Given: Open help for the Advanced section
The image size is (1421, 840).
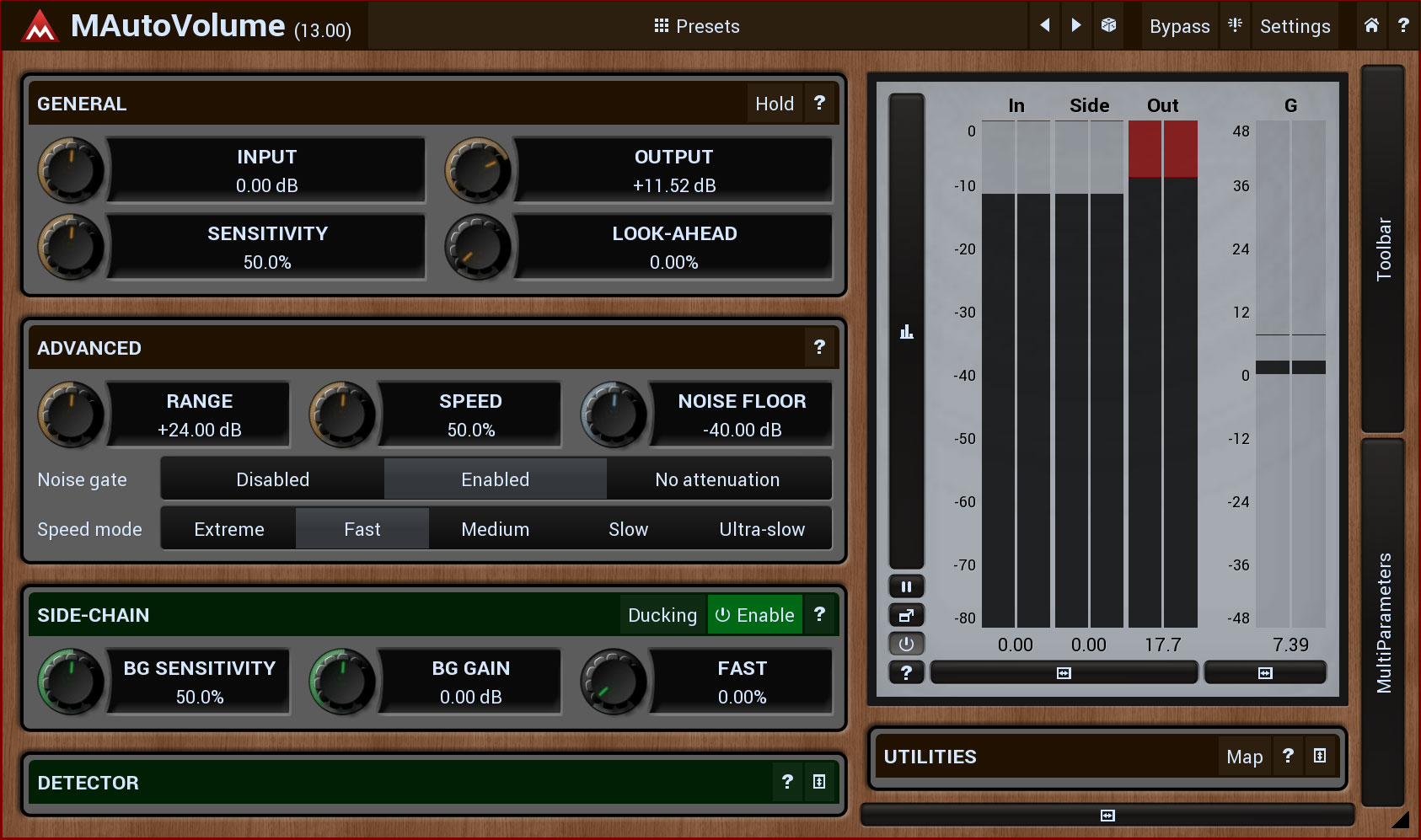Looking at the screenshot, I should [819, 347].
